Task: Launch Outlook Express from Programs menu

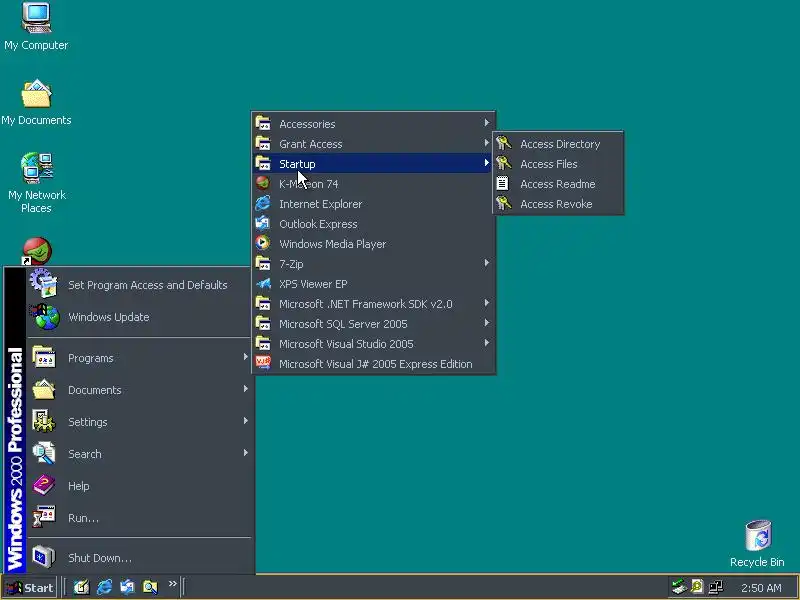Action: click(x=373, y=223)
